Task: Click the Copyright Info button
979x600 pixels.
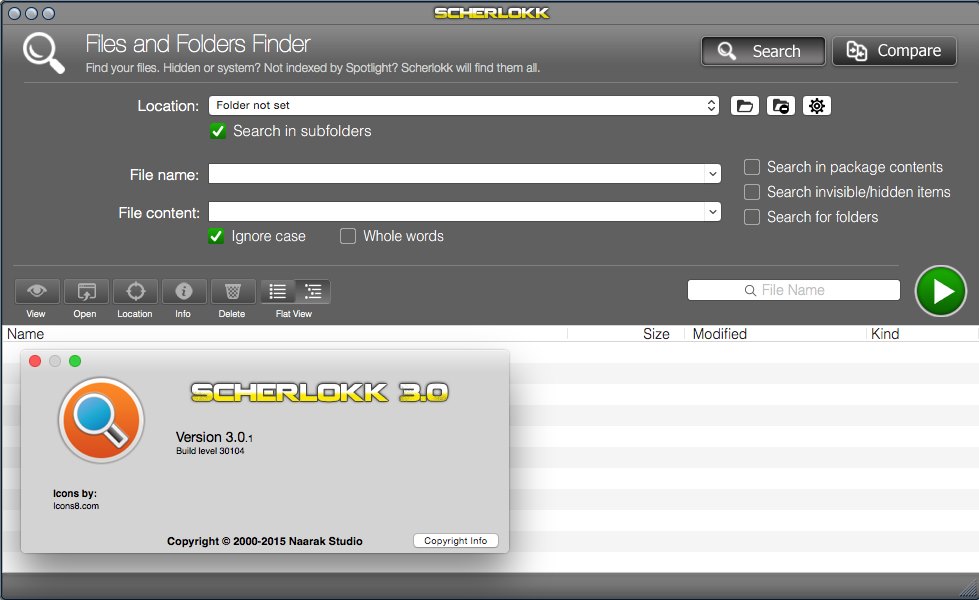Action: pos(456,541)
